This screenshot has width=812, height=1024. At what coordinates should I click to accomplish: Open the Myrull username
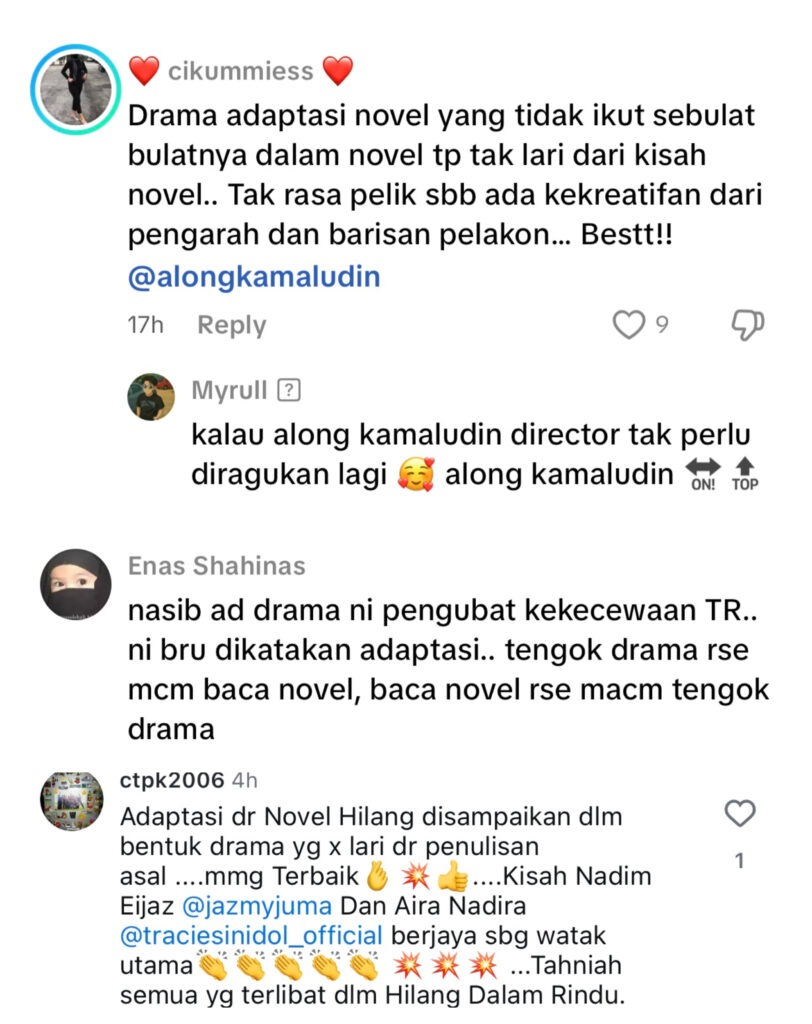229,390
